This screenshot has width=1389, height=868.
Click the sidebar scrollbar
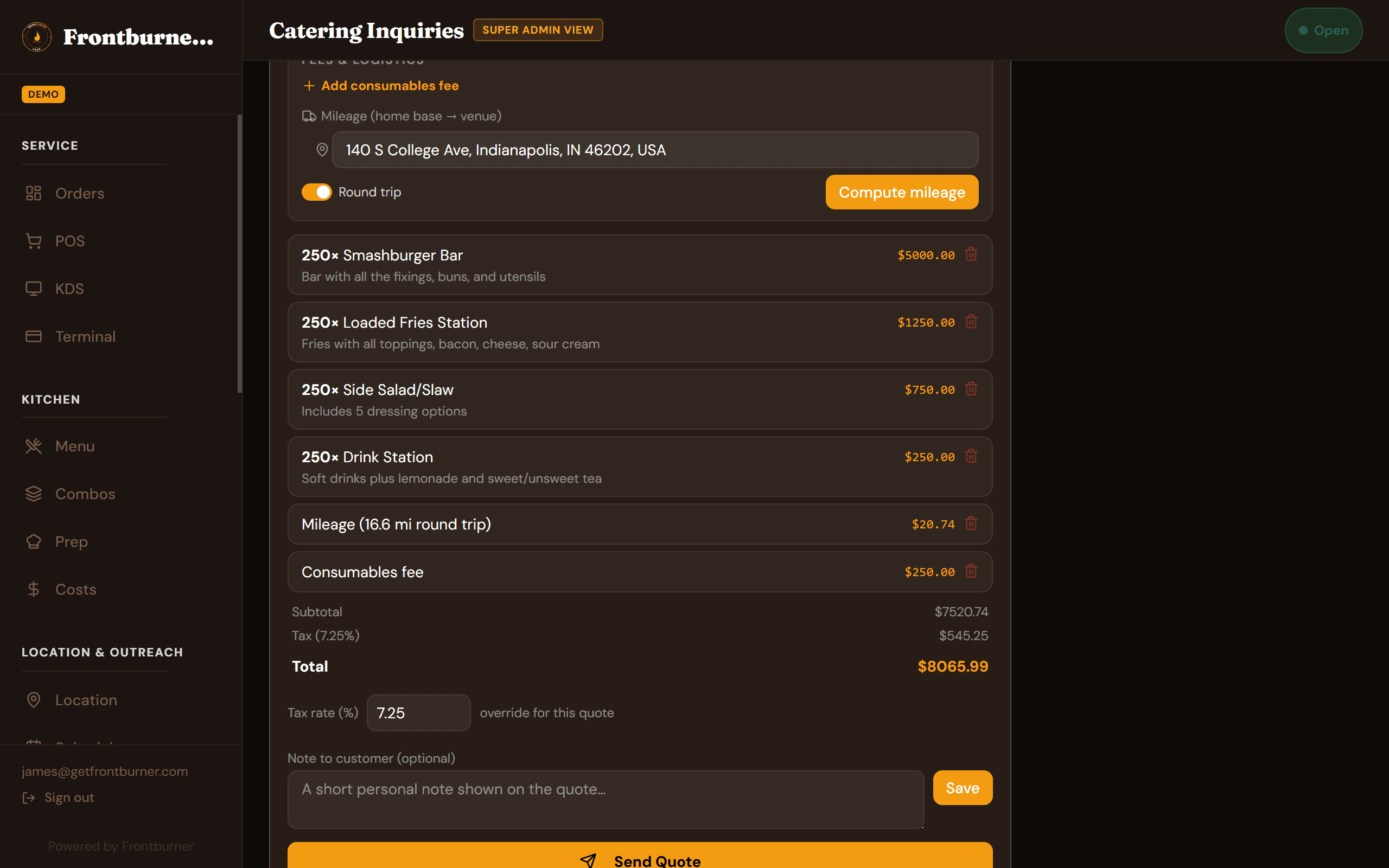tap(239, 254)
